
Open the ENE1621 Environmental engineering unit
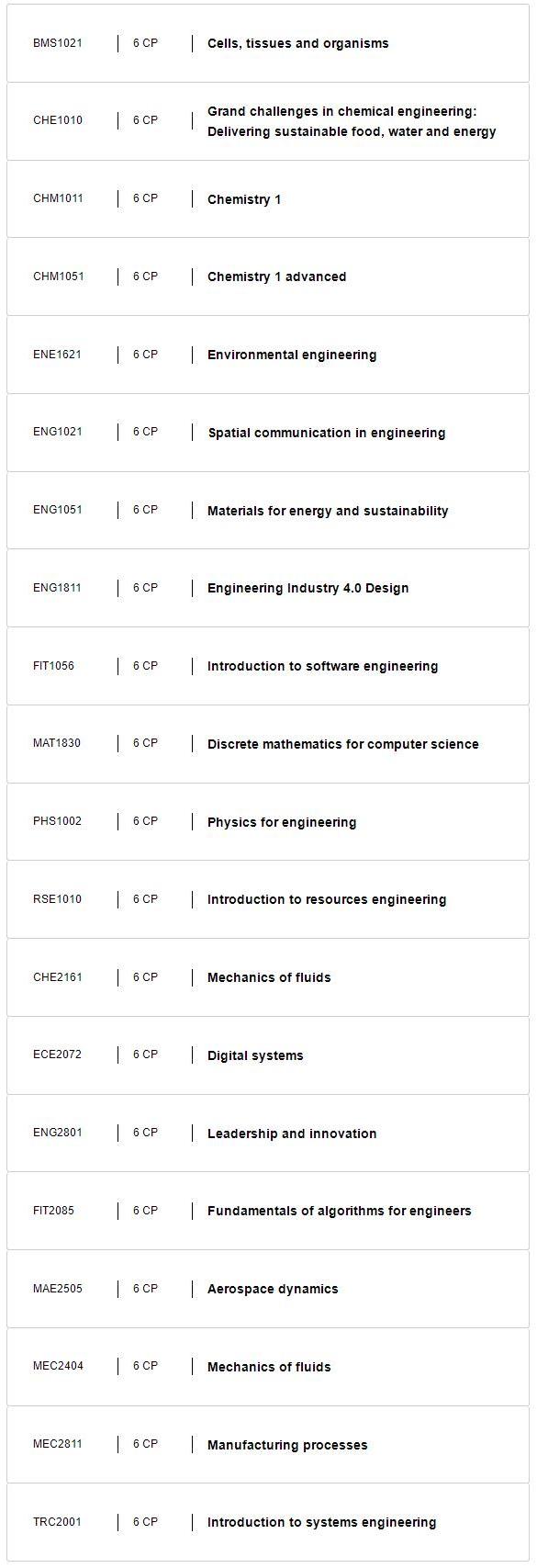[268, 355]
